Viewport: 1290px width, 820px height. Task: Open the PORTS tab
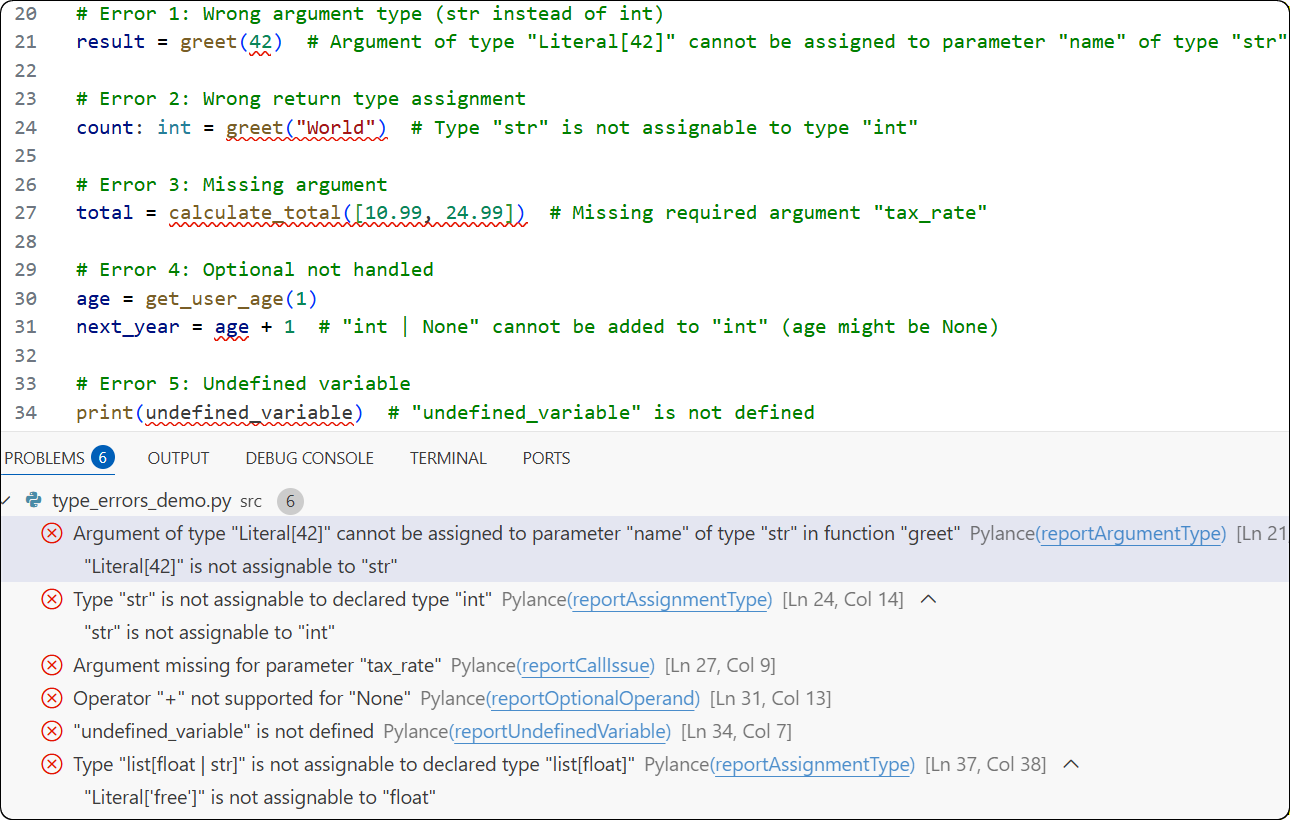coord(546,458)
